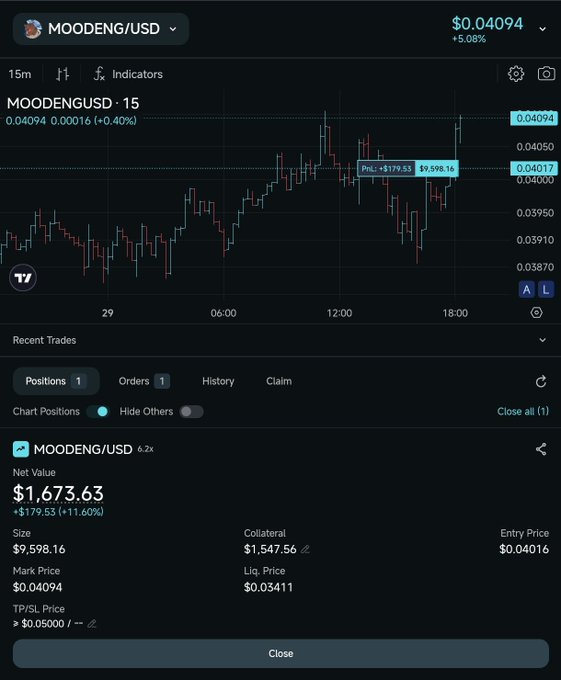
Task: Click the 0.04017 entry price axis label
Action: click(x=534, y=168)
